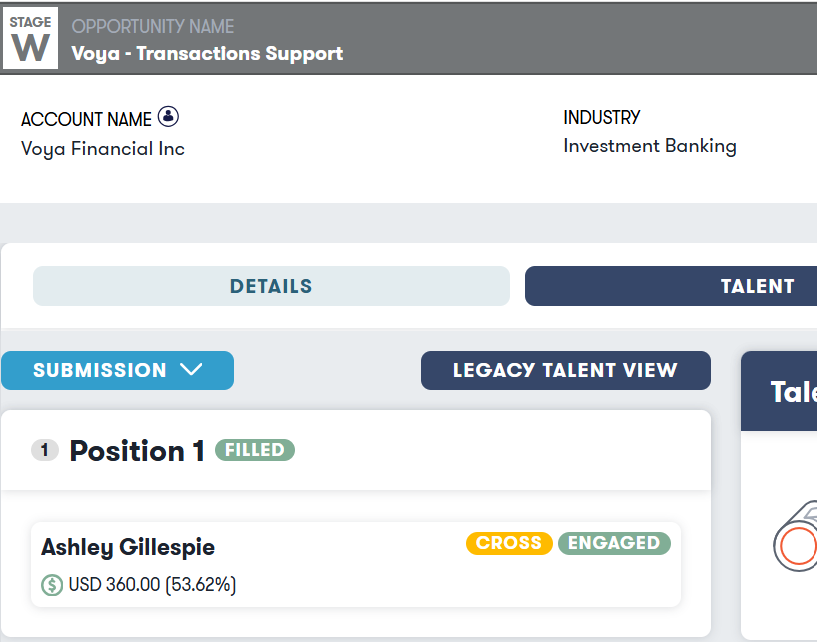
Task: Click the Filled status badge
Action: [x=255, y=450]
